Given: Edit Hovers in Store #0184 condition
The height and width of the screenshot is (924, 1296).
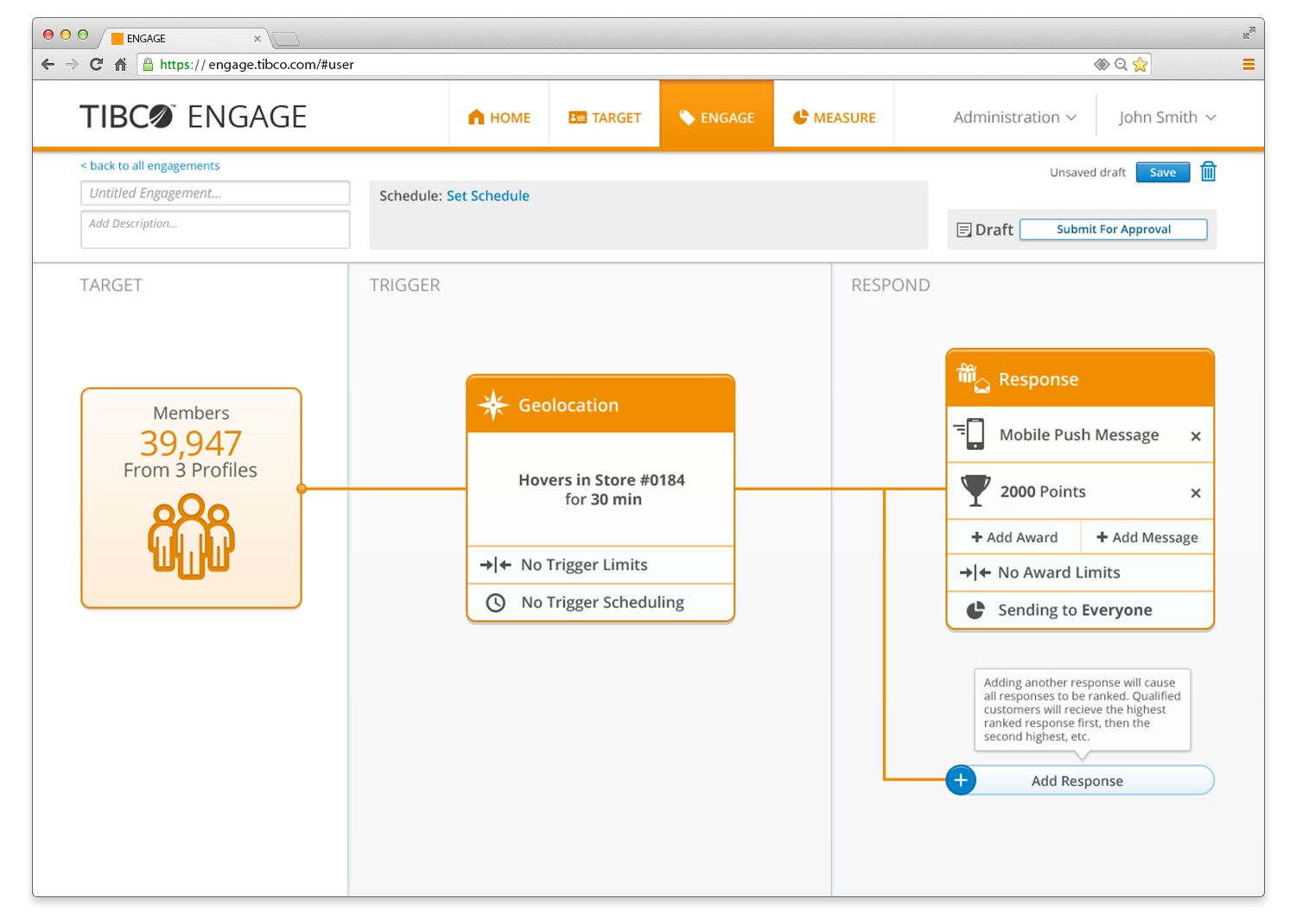Looking at the screenshot, I should tap(601, 490).
